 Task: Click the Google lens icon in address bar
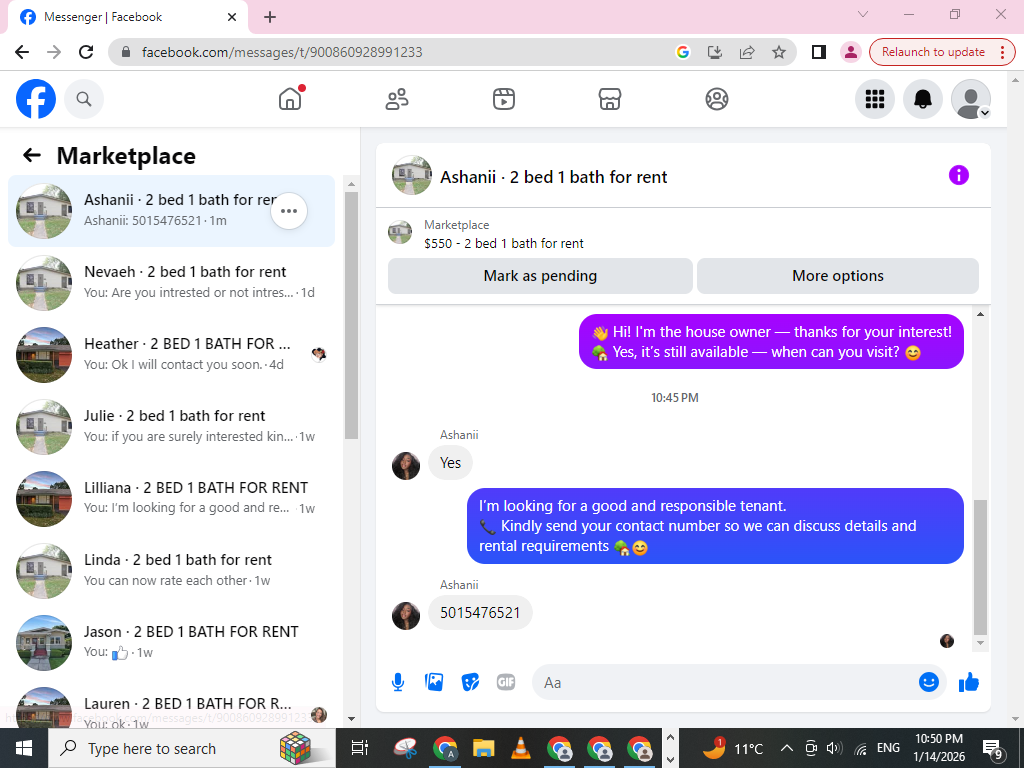point(683,52)
